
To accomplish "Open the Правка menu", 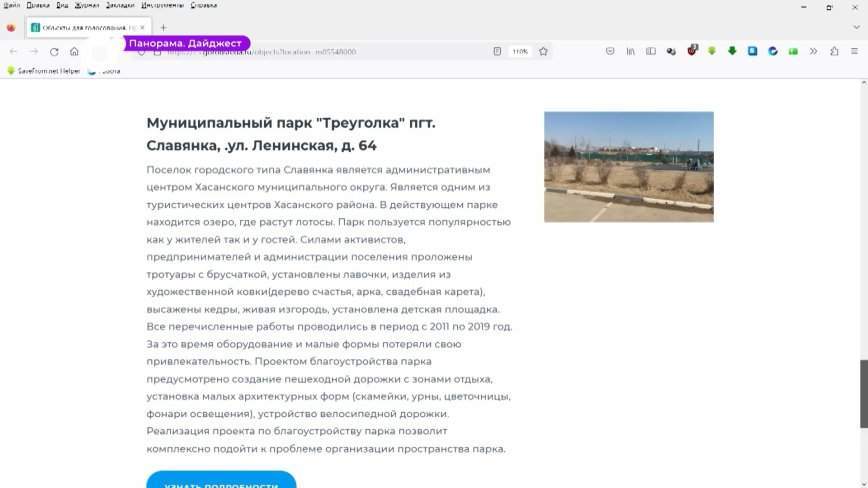I will click(38, 6).
